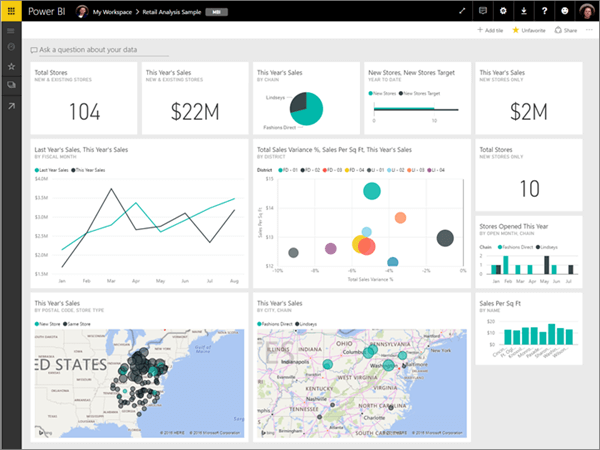
Task: Open the user profile picture at top right
Action: 587,11
